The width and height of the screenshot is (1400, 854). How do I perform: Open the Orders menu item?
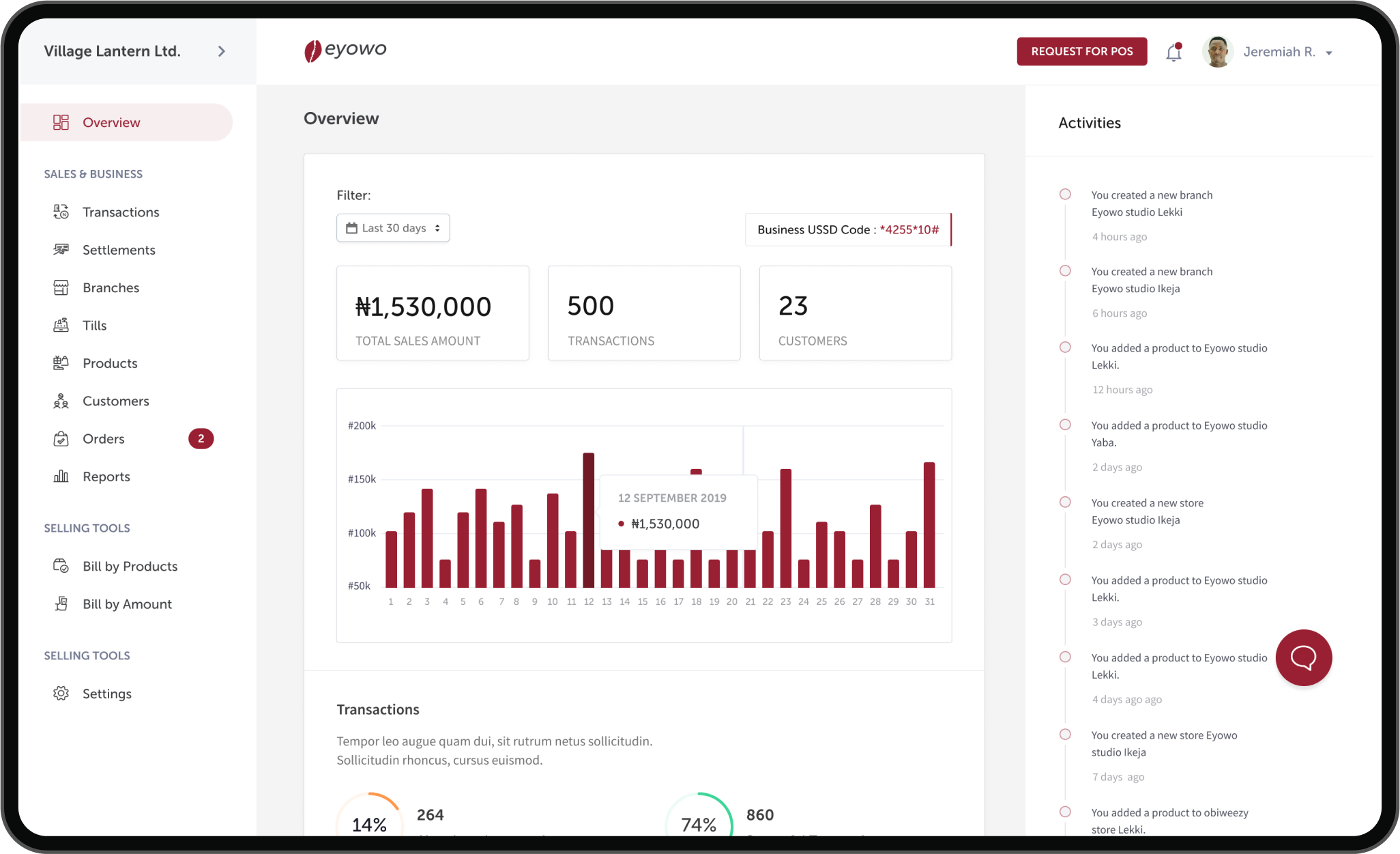104,439
